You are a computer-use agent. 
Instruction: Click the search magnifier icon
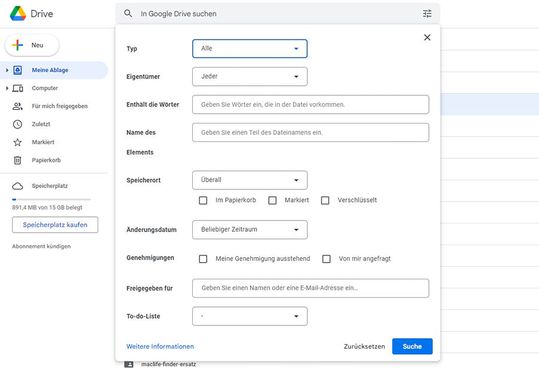128,13
